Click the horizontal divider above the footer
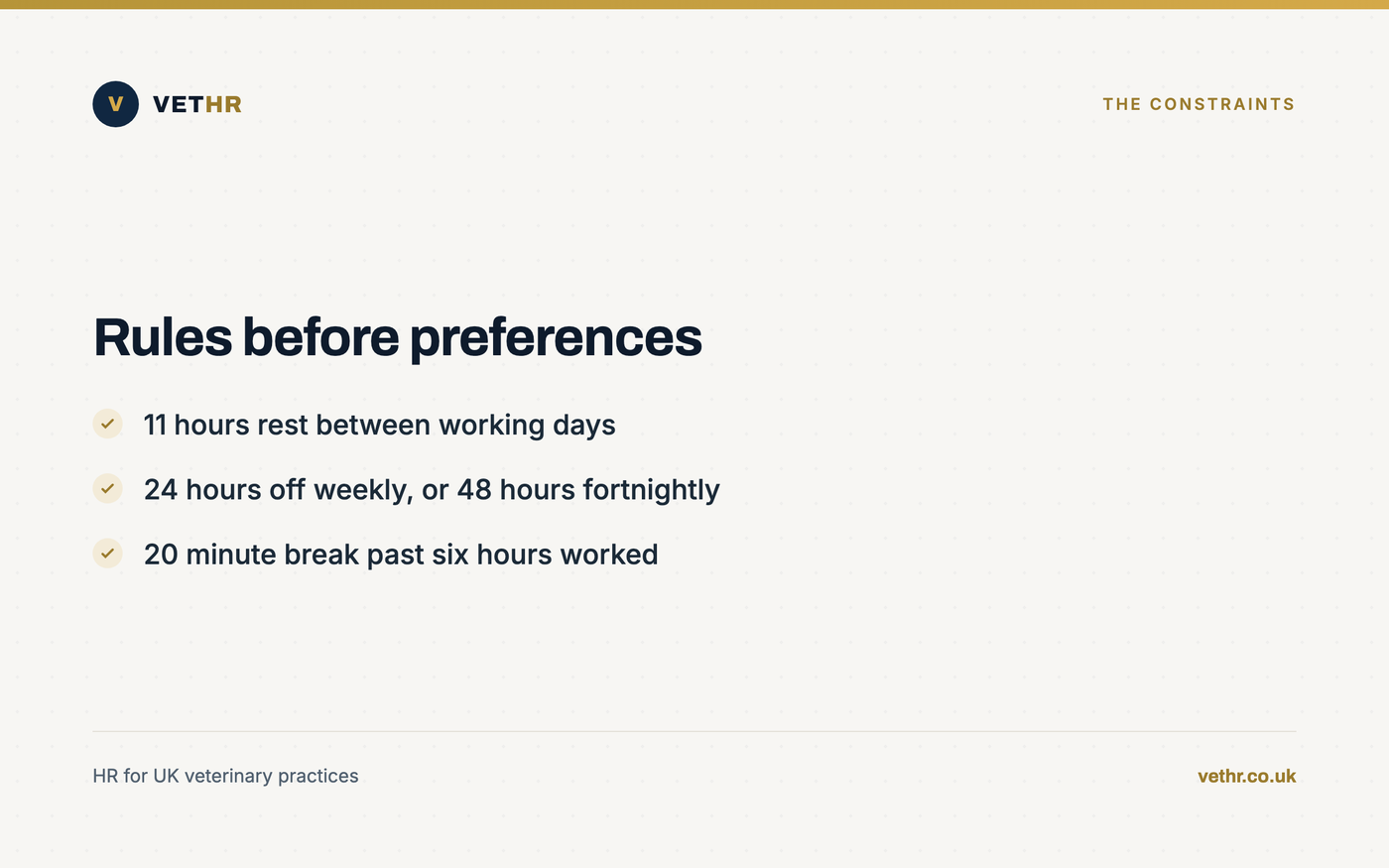This screenshot has height=868, width=1389. [694, 731]
